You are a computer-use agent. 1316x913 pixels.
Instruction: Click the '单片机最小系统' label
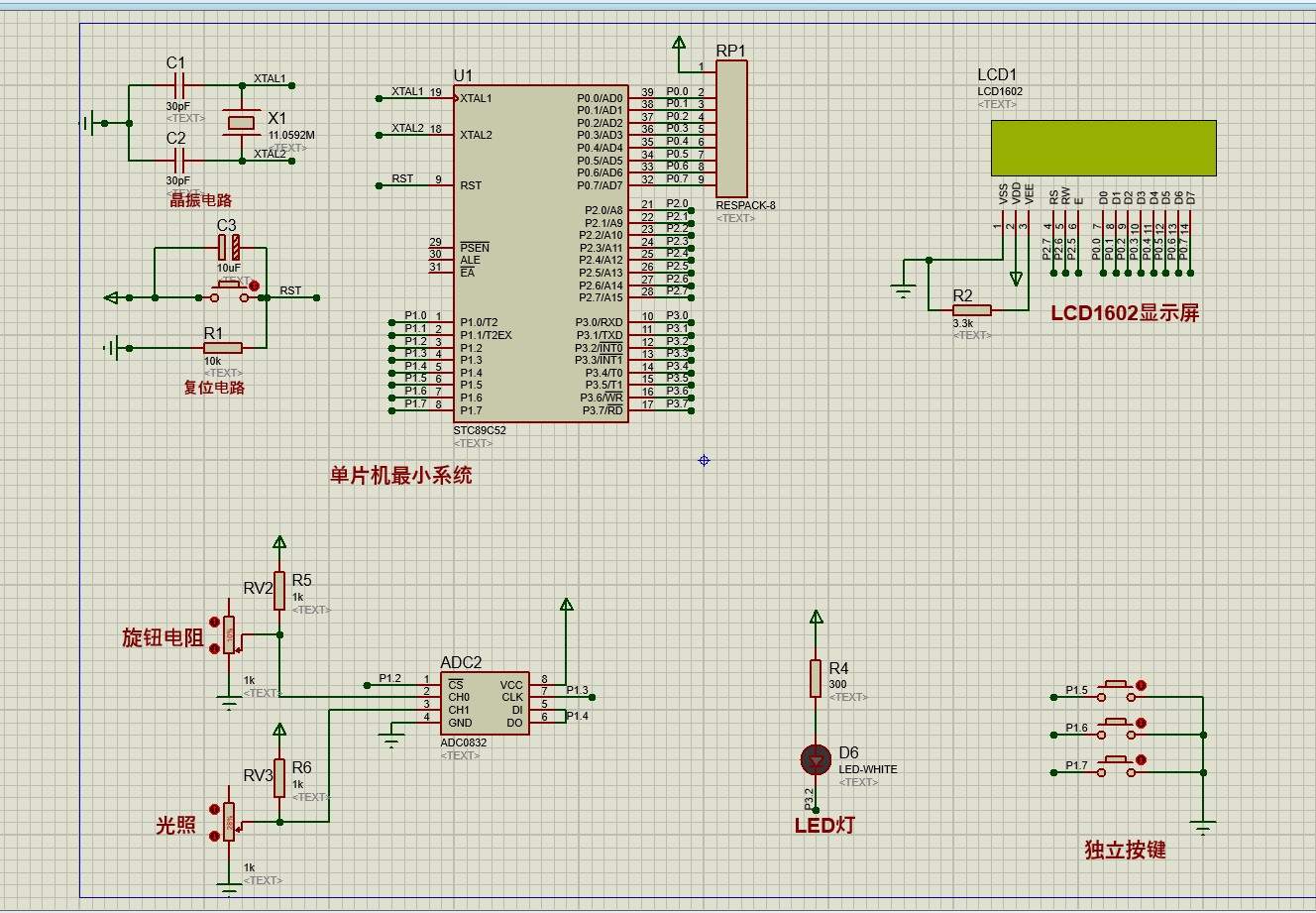[x=401, y=475]
